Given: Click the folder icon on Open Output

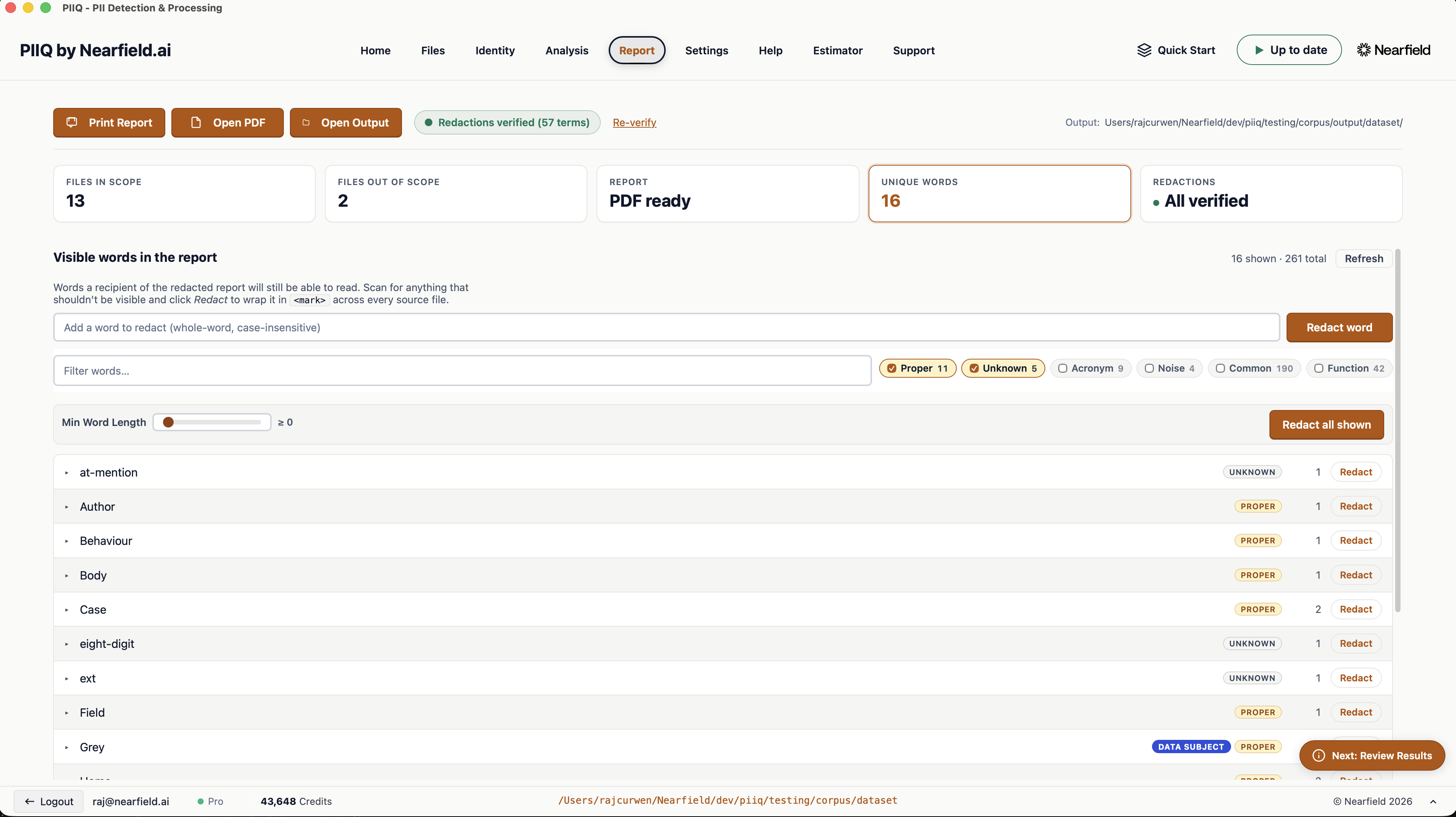Looking at the screenshot, I should [306, 122].
